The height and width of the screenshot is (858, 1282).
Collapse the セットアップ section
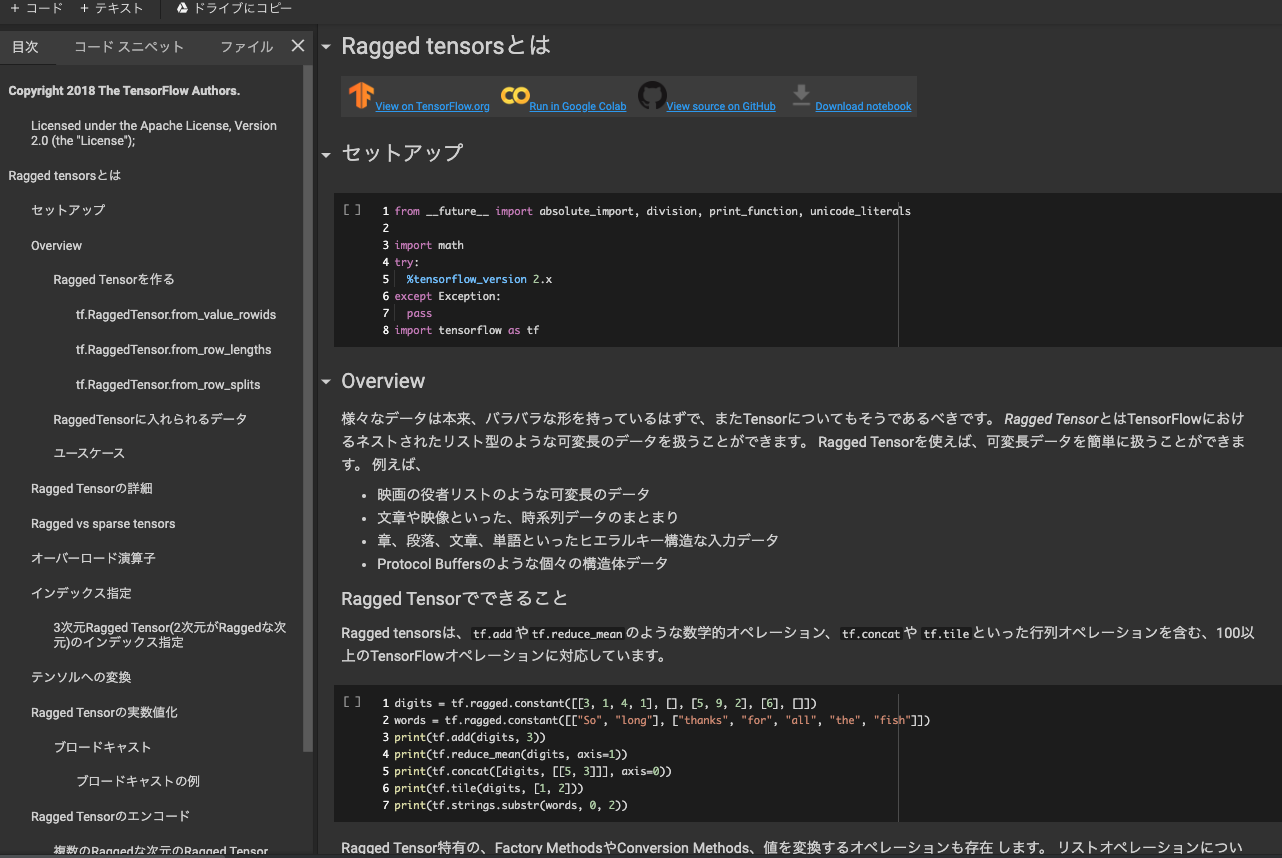[326, 155]
